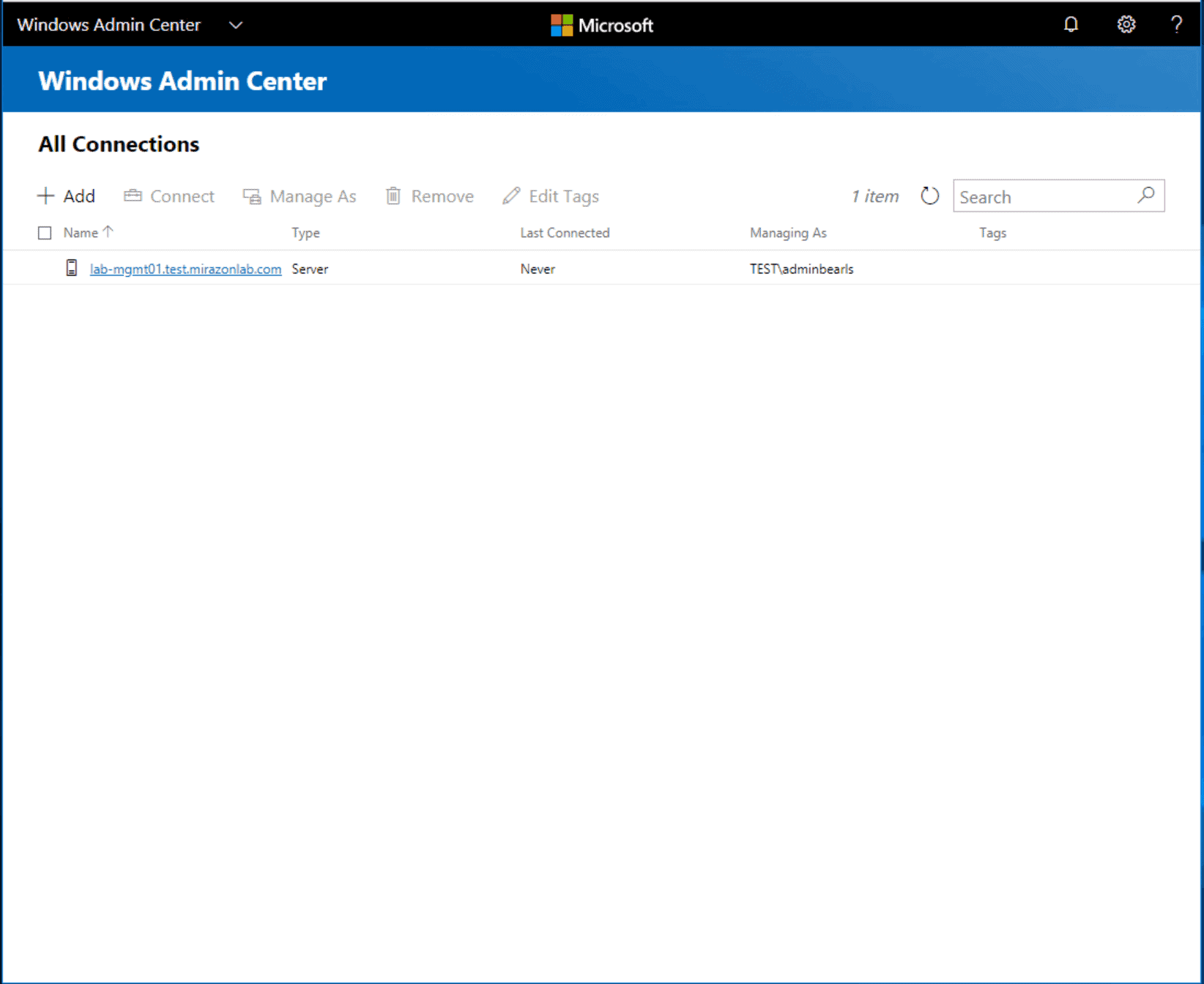Screen dimensions: 1204x984
Task: Sort by Managing As column header
Action: tap(788, 233)
